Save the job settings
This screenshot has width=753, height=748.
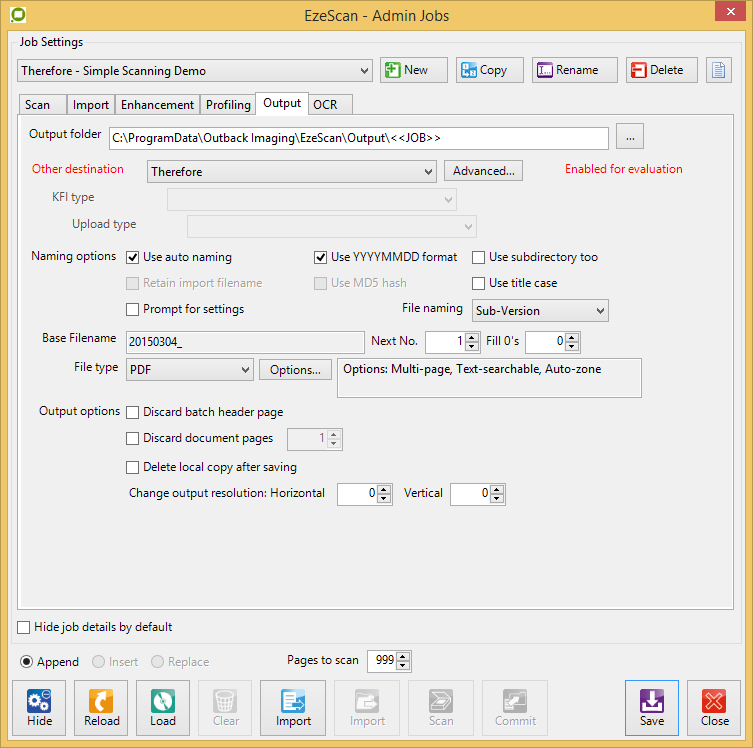coord(651,708)
